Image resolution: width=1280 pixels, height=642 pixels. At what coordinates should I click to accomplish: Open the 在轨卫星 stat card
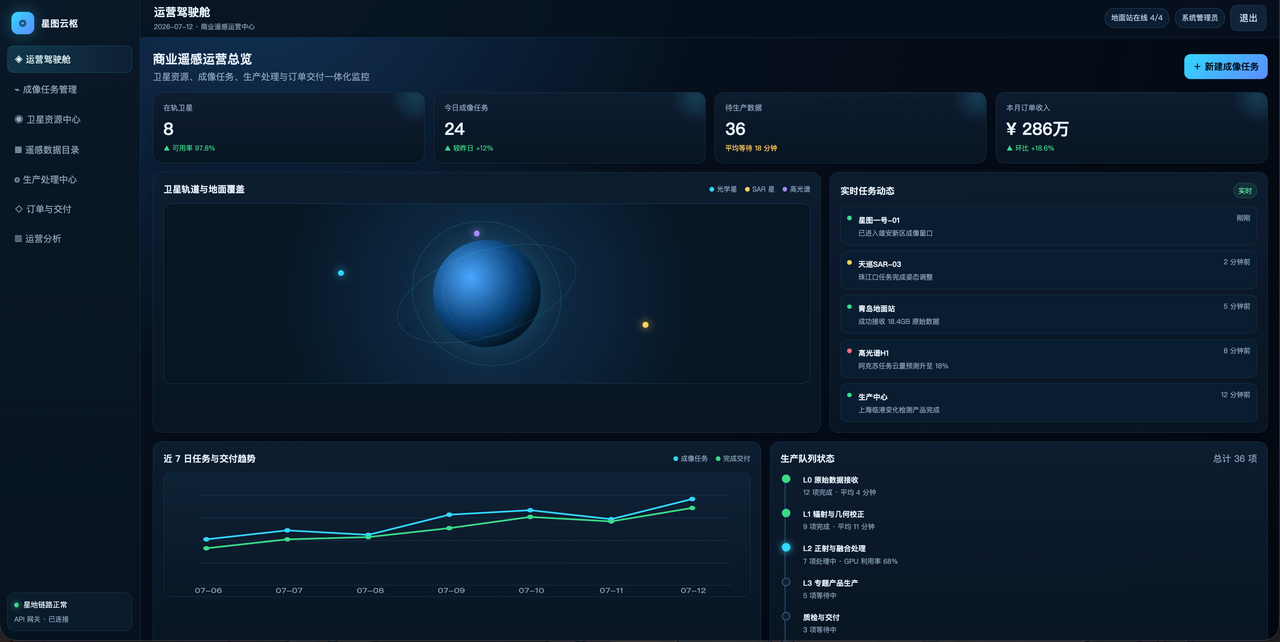[x=289, y=128]
